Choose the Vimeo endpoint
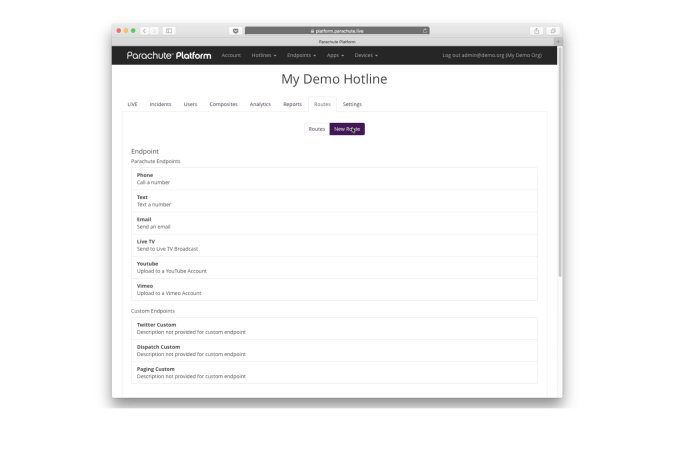Image resolution: width=680 pixels, height=449 pixels. 334,289
